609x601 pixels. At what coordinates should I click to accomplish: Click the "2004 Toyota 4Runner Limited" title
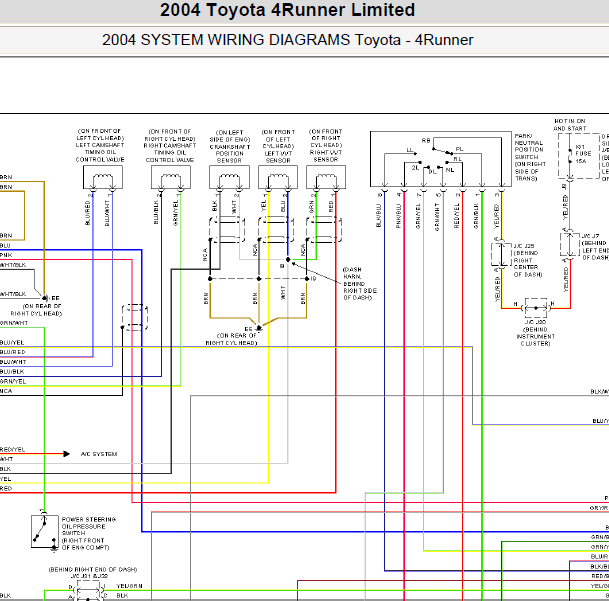pyautogui.click(x=287, y=10)
